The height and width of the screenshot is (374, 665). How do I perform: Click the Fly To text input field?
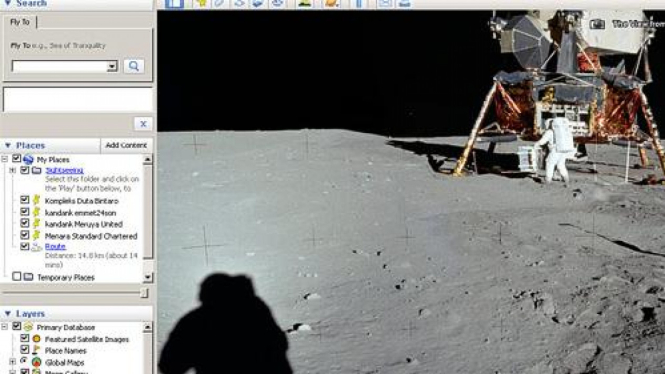(x=59, y=66)
